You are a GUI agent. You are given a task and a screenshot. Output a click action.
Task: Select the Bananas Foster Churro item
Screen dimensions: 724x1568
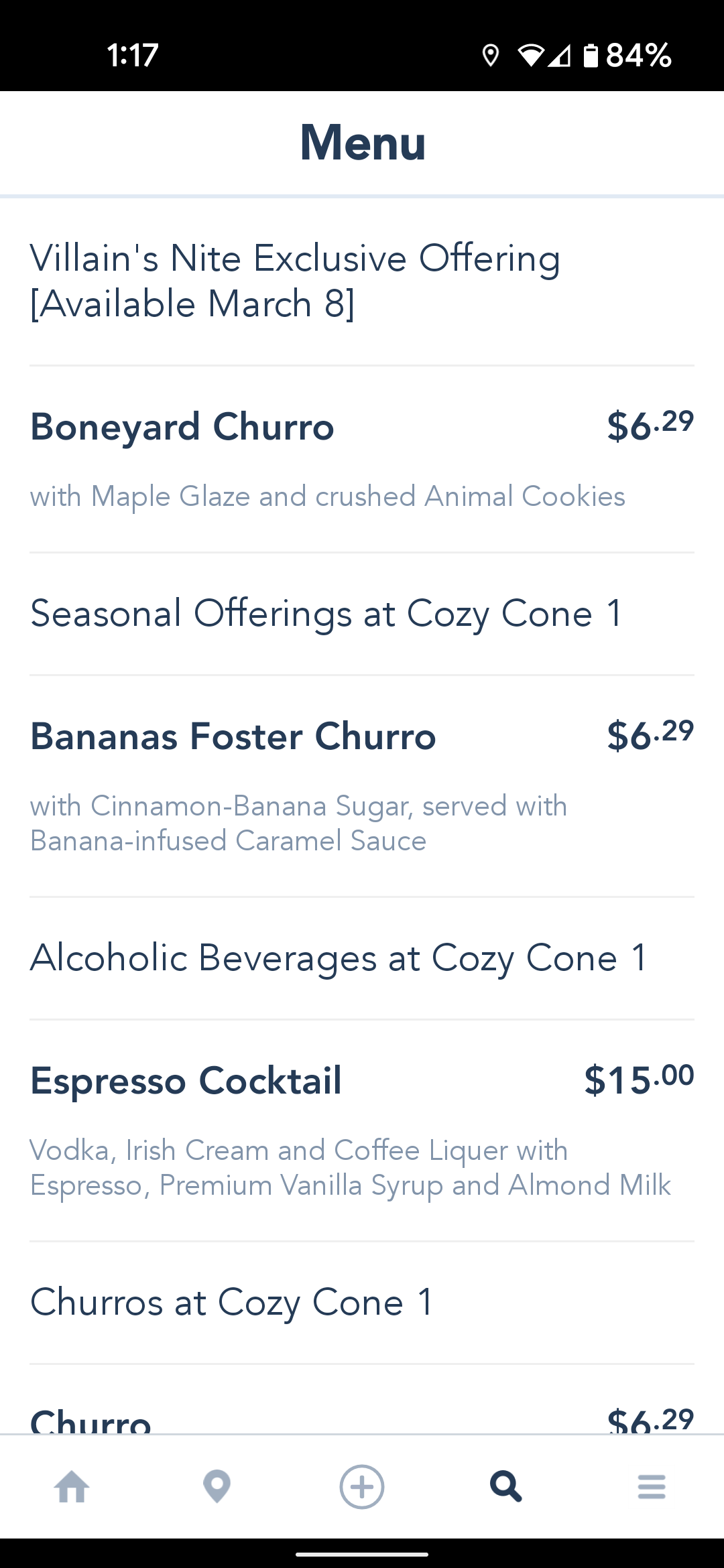pyautogui.click(x=233, y=736)
